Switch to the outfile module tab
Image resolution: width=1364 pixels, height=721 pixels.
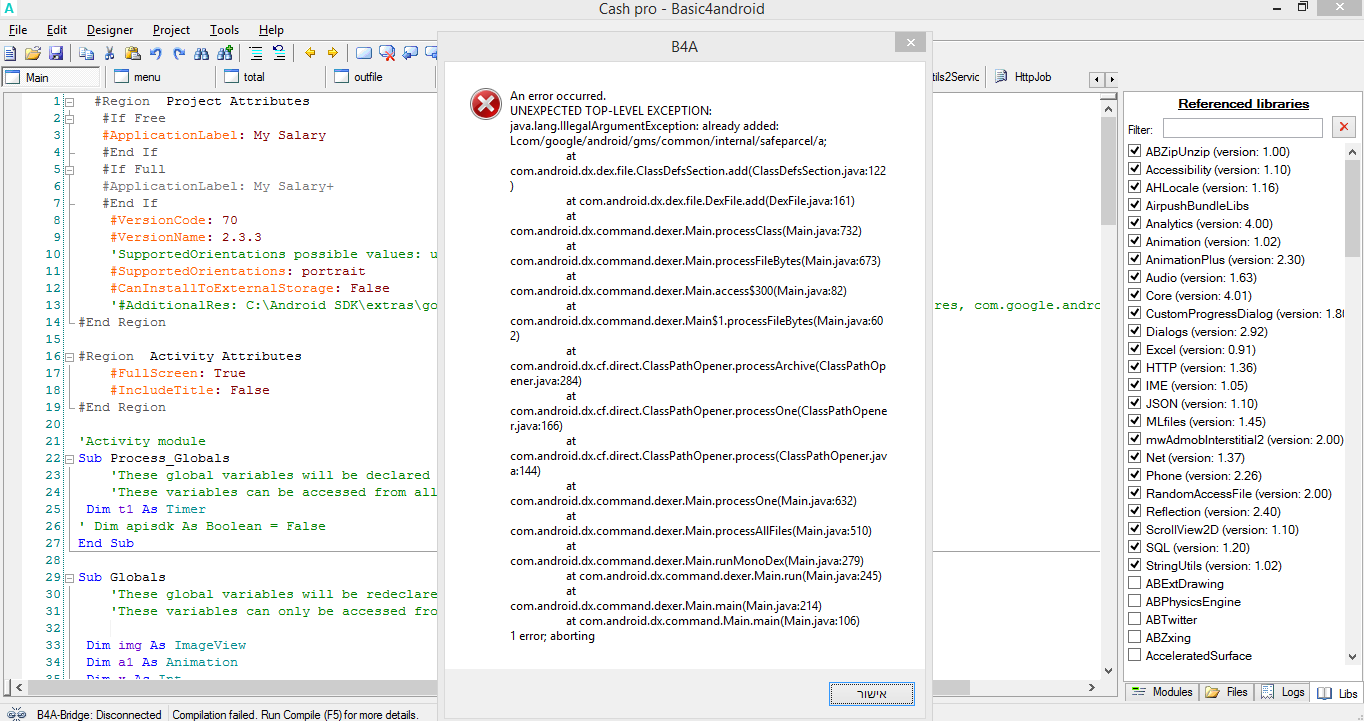point(378,77)
